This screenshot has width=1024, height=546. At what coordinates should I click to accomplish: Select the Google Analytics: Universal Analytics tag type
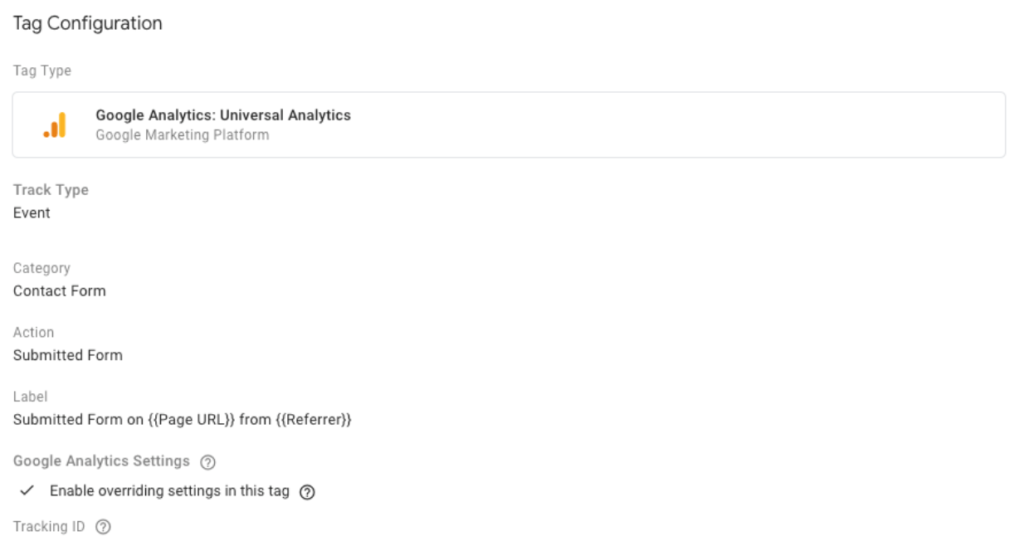coord(509,125)
